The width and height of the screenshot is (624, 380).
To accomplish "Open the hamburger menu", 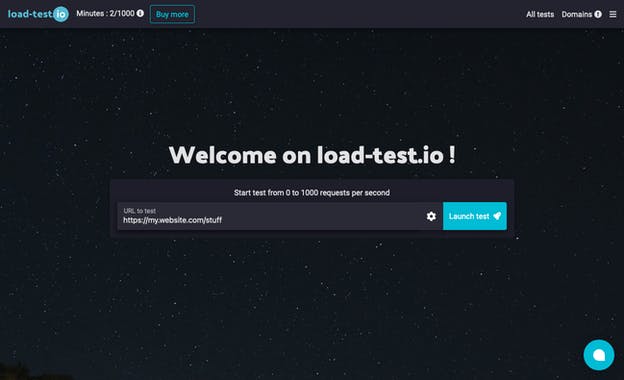I will tap(613, 14).
